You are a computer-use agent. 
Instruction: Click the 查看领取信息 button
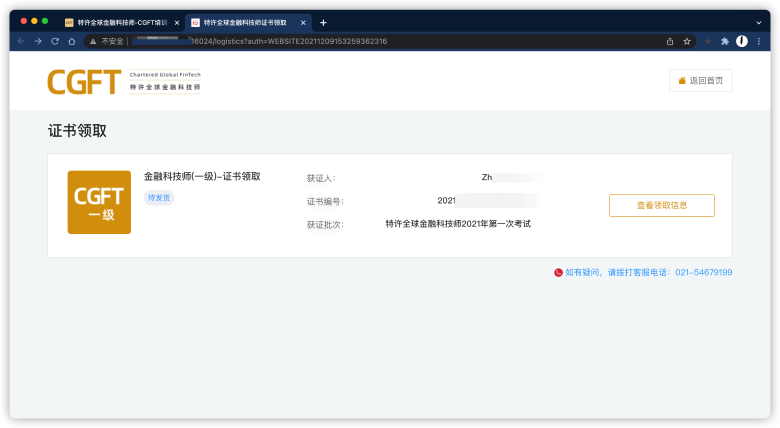click(662, 205)
